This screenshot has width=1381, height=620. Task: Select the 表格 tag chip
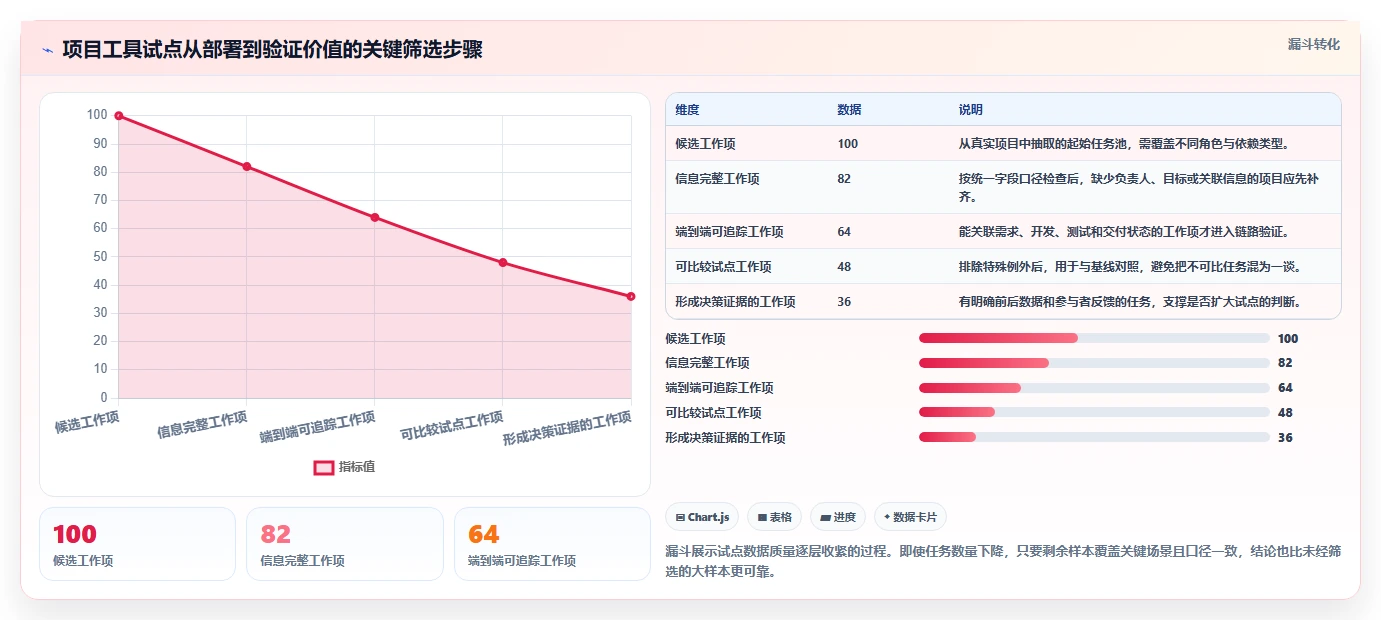click(x=775, y=517)
